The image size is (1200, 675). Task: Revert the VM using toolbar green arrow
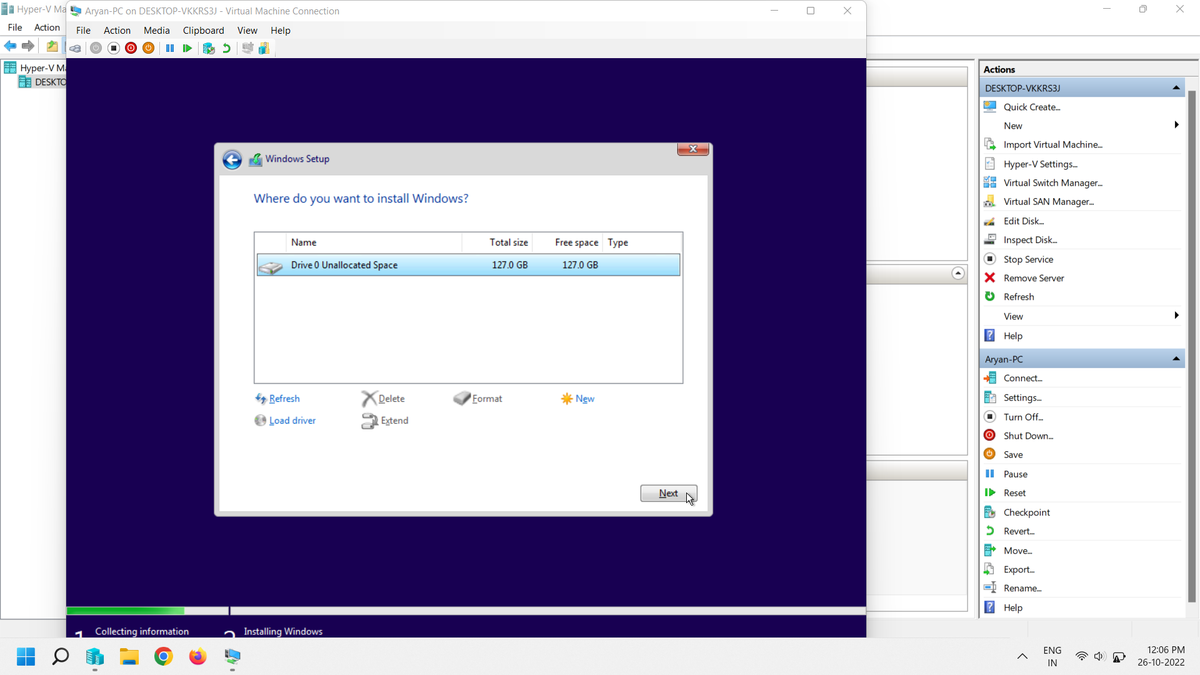[x=227, y=48]
